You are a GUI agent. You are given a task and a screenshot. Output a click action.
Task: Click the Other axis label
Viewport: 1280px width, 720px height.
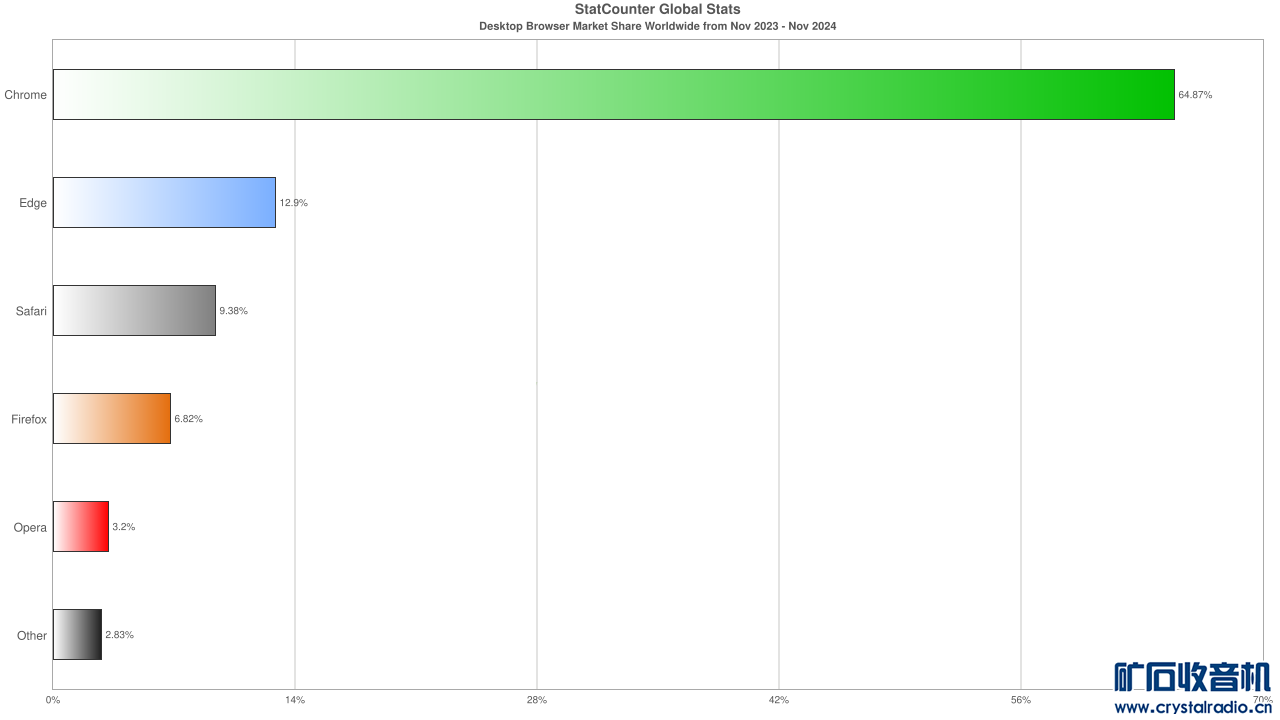pos(32,635)
